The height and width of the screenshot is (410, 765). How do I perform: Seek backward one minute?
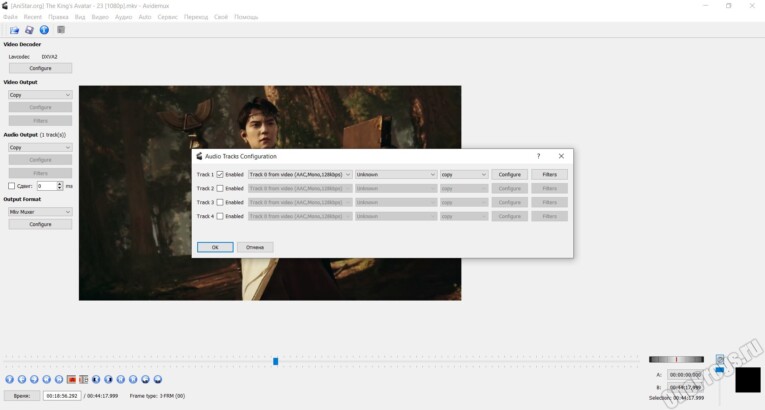[145, 379]
